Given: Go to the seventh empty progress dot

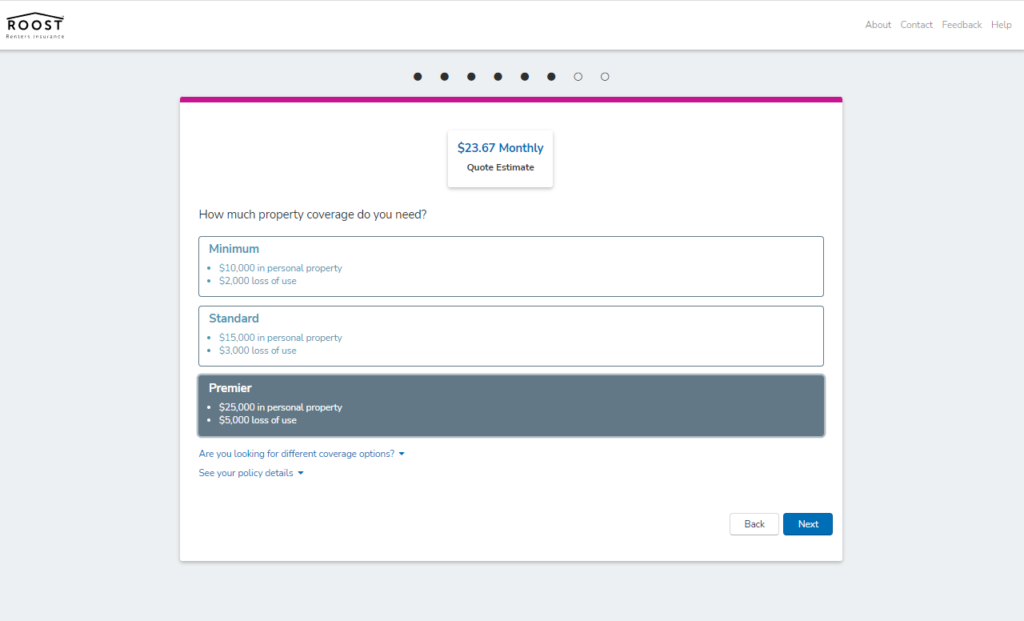Looking at the screenshot, I should 579,77.
